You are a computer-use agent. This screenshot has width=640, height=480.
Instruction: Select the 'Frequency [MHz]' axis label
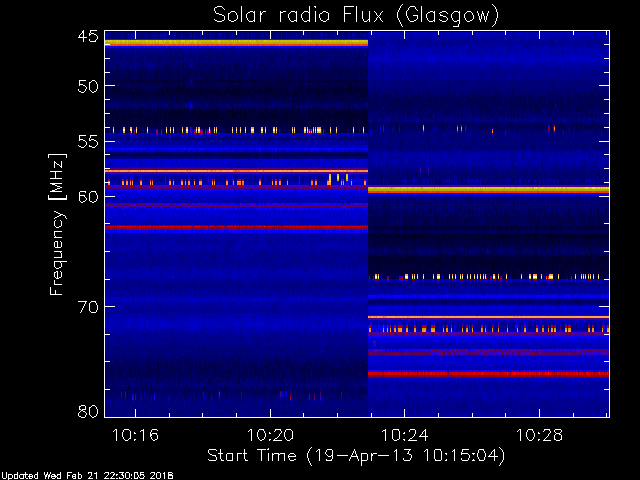(x=57, y=224)
